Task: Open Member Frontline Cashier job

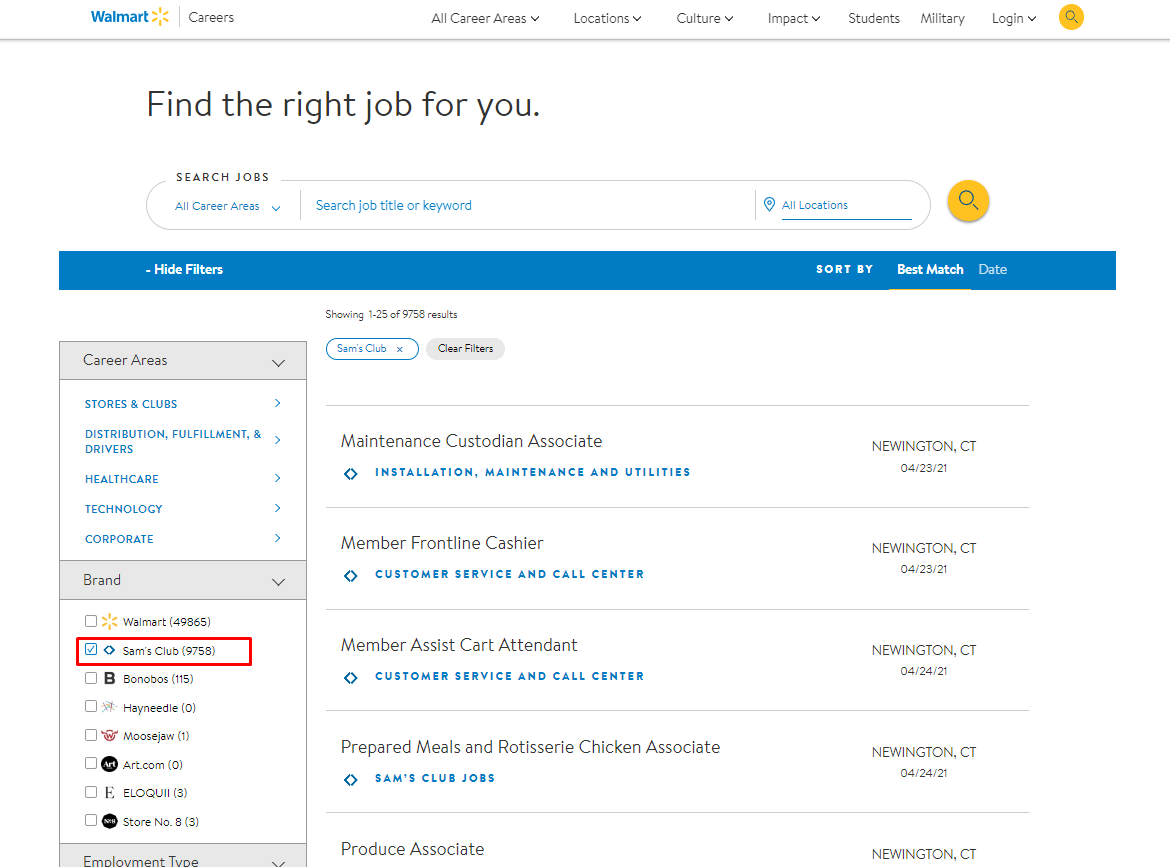Action: tap(442, 543)
